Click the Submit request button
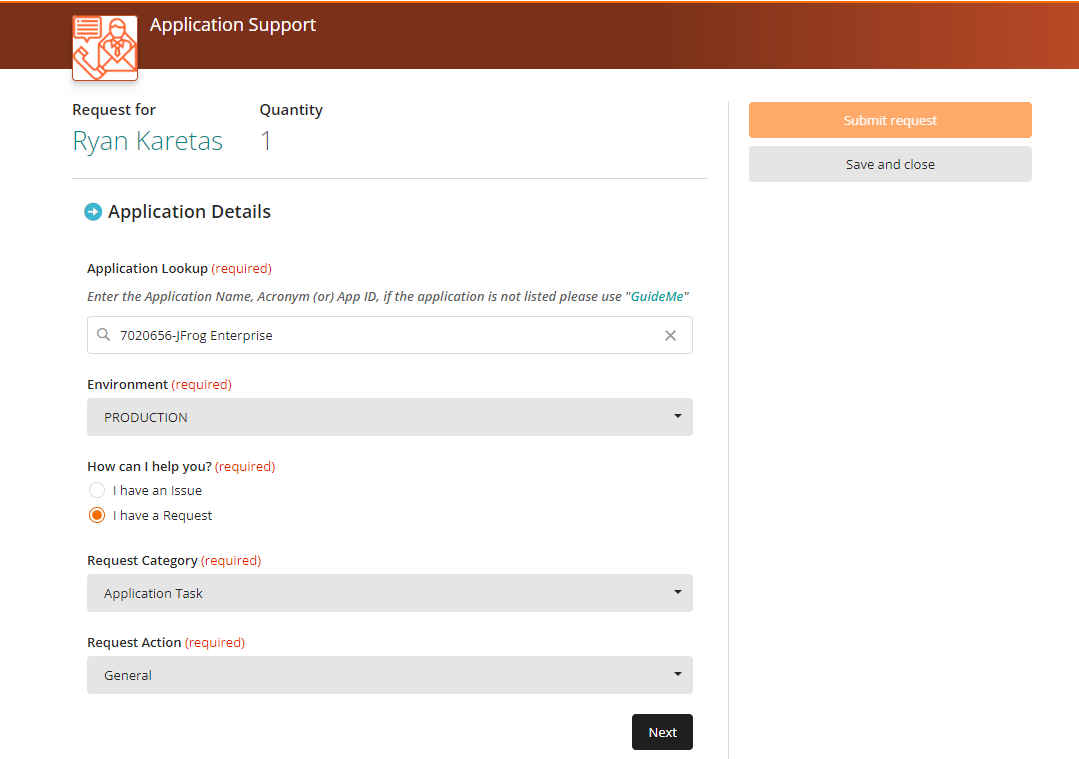This screenshot has height=759, width=1079. pyautogui.click(x=890, y=120)
